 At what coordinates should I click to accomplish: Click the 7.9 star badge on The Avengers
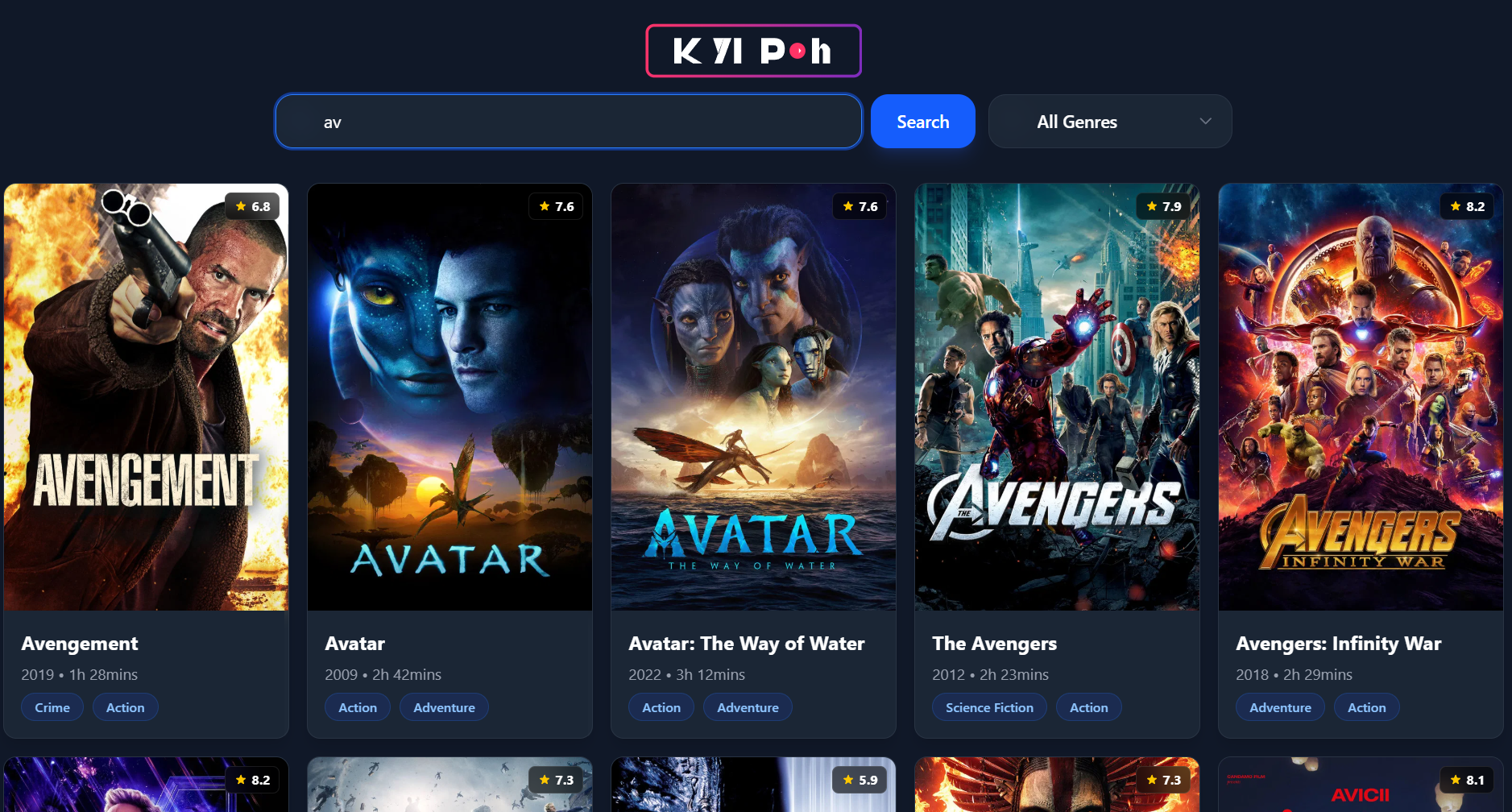point(1164,206)
